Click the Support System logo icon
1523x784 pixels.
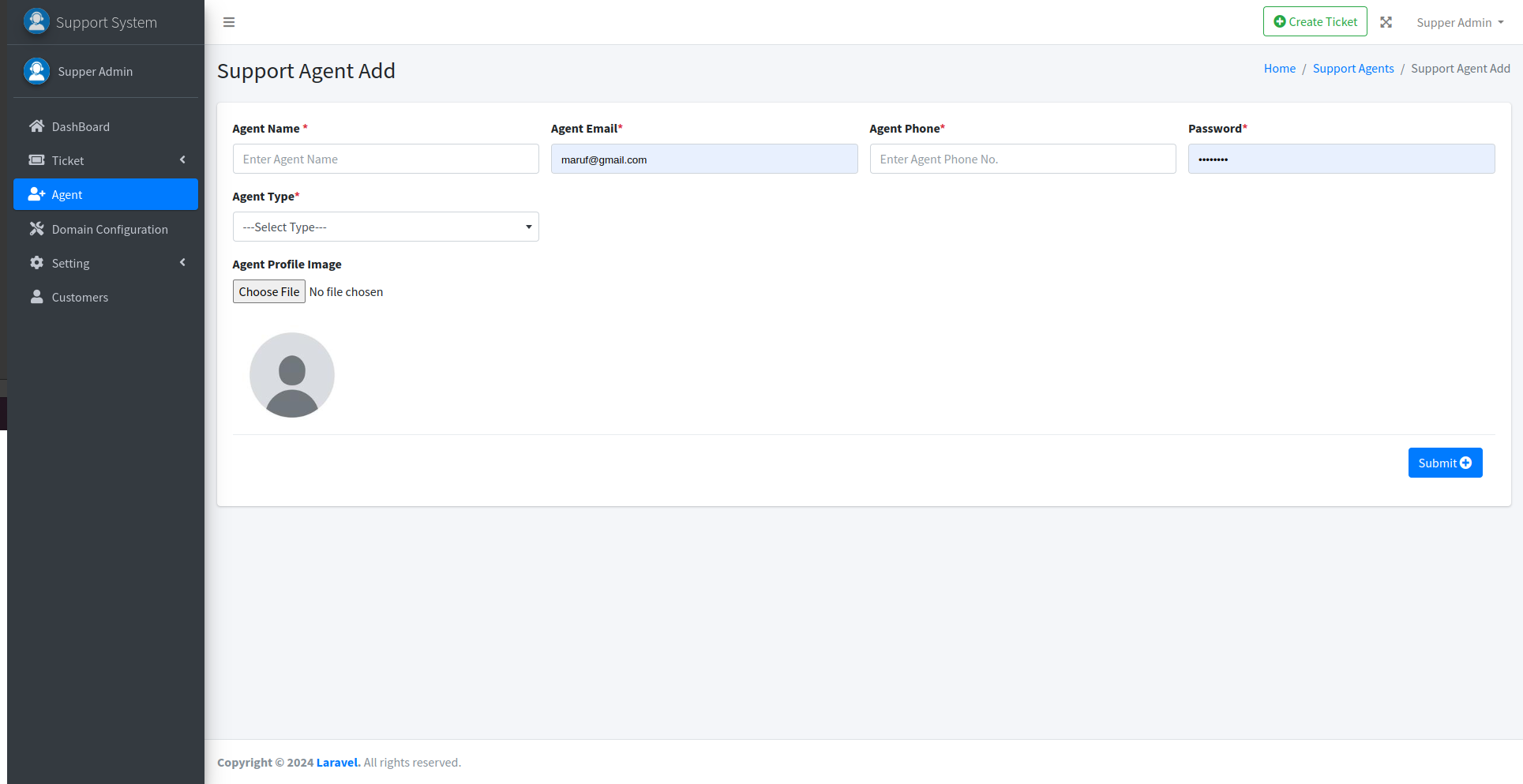[36, 21]
